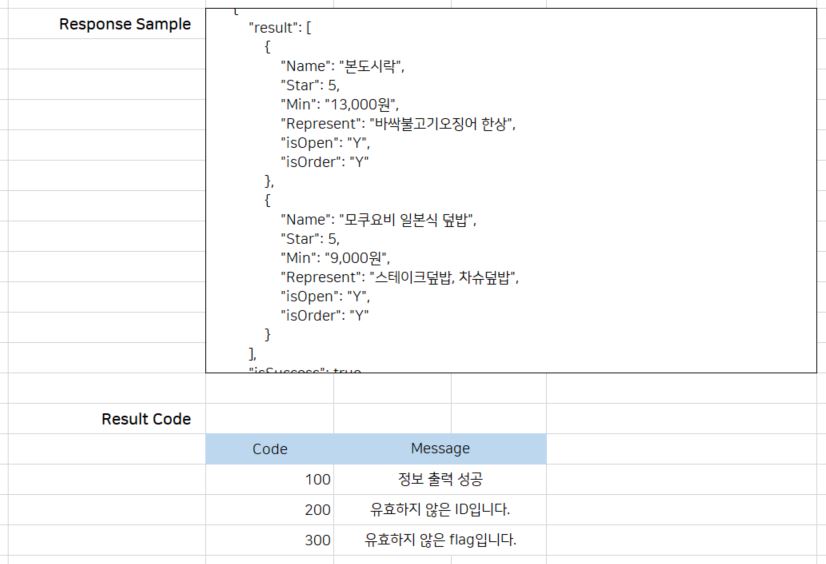Click the Message column header cell
Screen dimensions: 826x564
440,449
